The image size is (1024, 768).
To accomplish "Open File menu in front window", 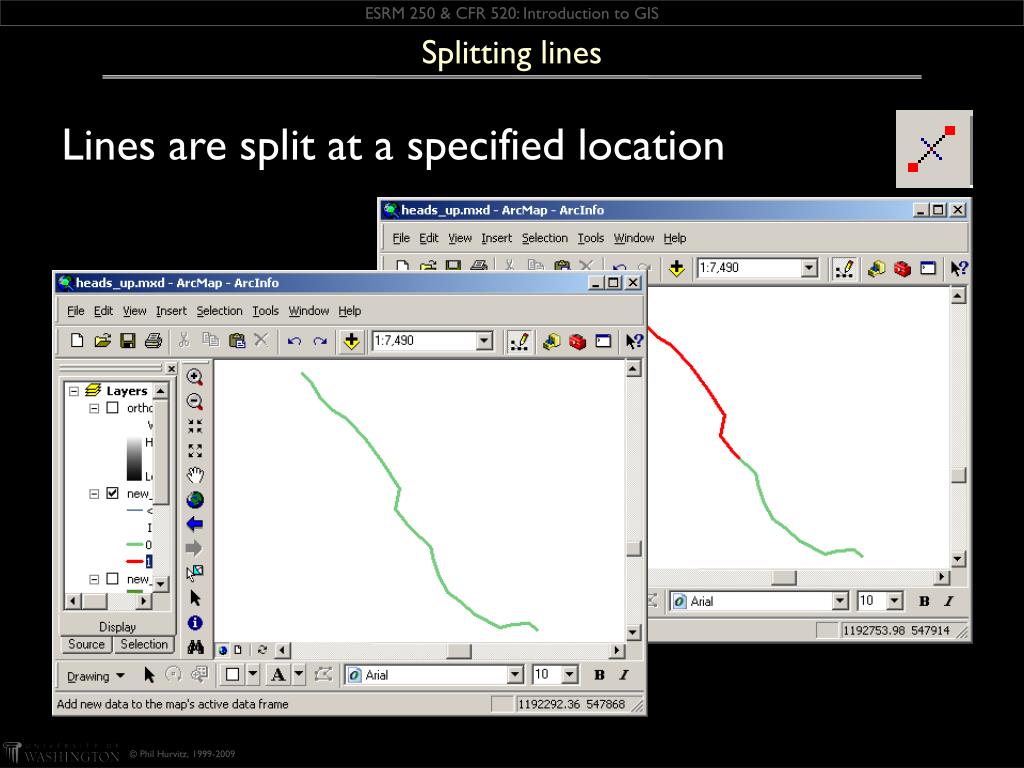I will [x=76, y=311].
